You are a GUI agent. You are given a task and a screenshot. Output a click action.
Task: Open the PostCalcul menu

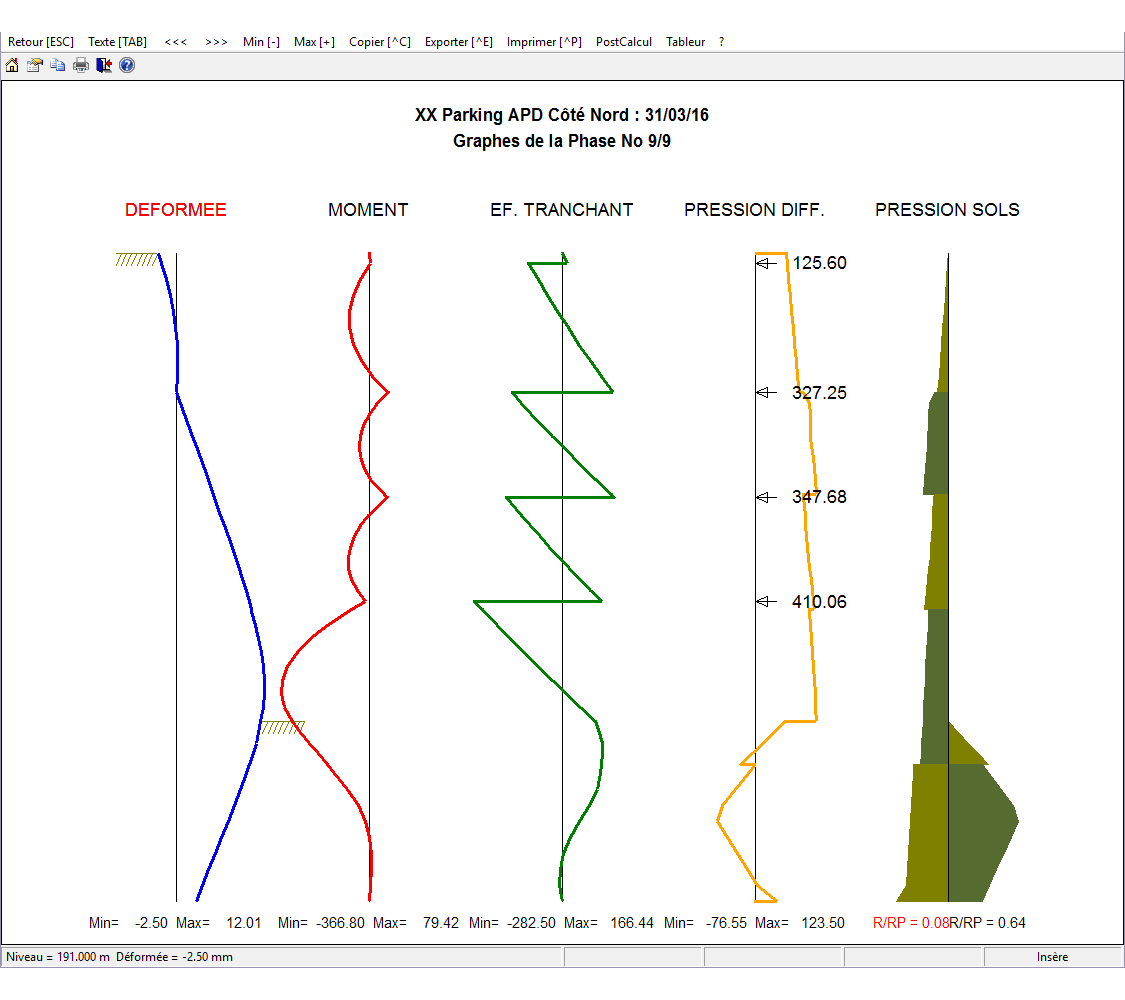click(x=623, y=42)
